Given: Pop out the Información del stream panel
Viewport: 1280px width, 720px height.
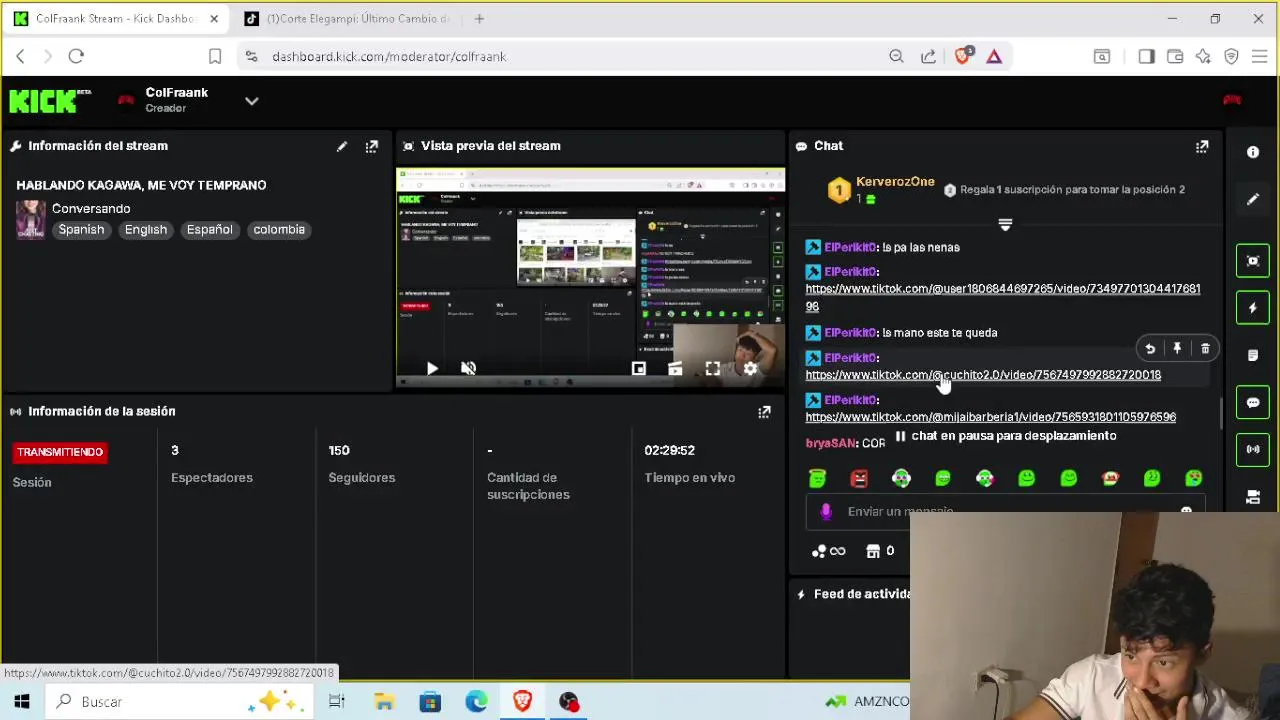Looking at the screenshot, I should coord(372,146).
